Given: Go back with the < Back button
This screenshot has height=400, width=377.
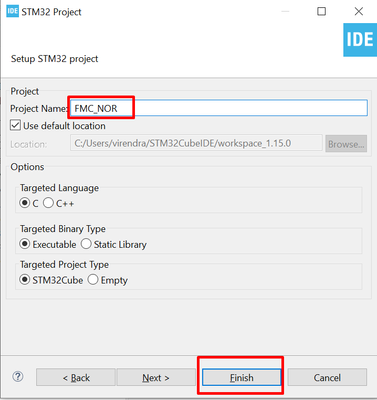Looking at the screenshot, I should coord(76,377).
